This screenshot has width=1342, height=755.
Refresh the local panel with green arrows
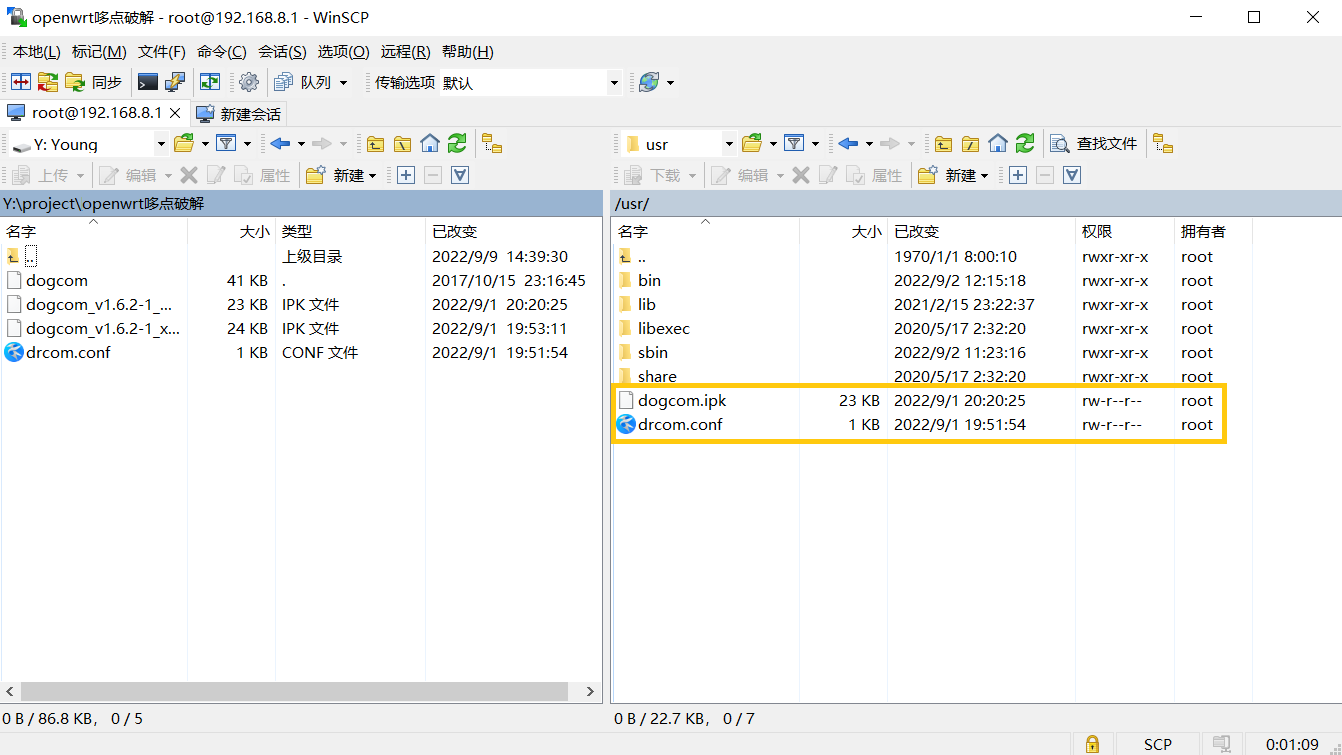(x=457, y=144)
